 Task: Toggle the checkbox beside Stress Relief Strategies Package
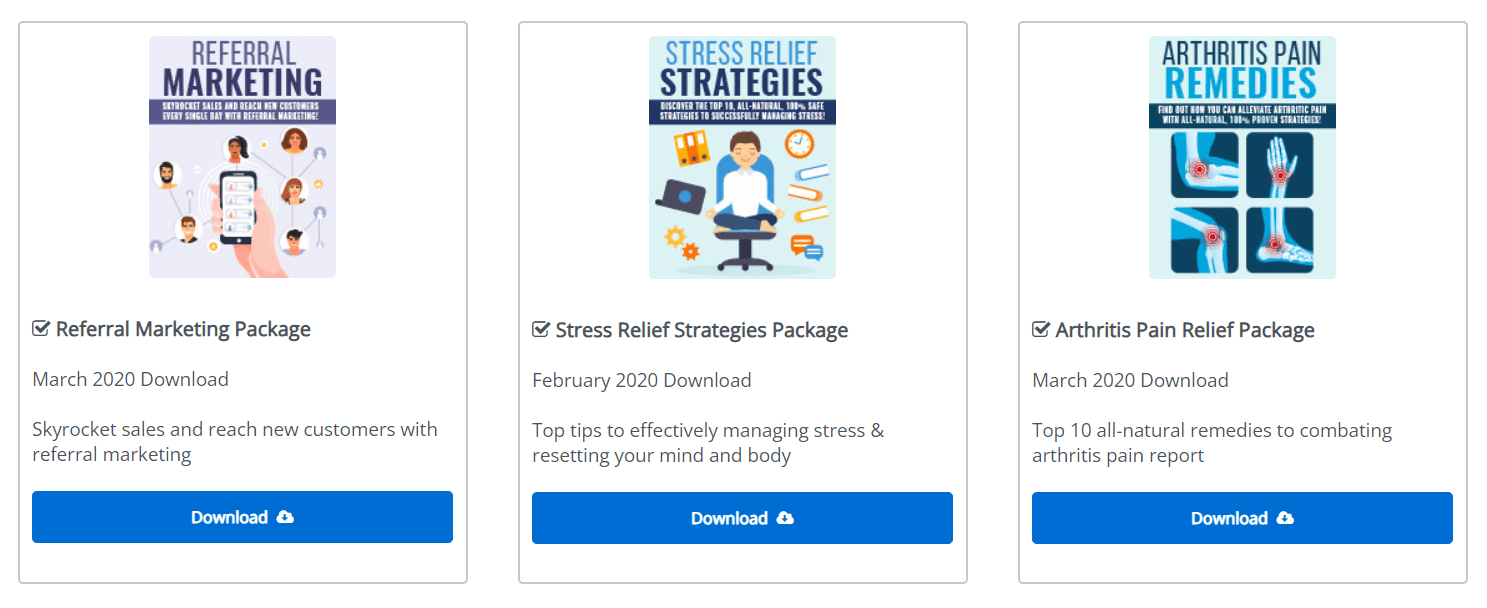(541, 330)
